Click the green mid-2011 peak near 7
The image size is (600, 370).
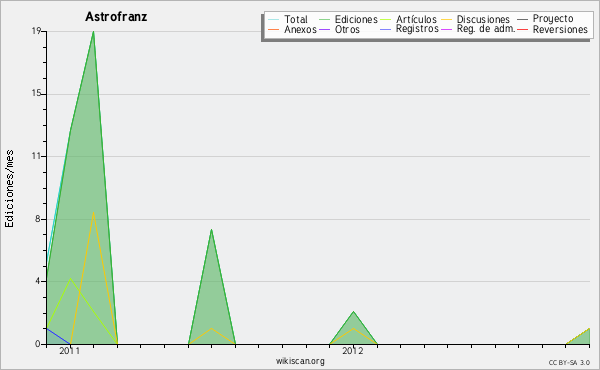[211, 230]
